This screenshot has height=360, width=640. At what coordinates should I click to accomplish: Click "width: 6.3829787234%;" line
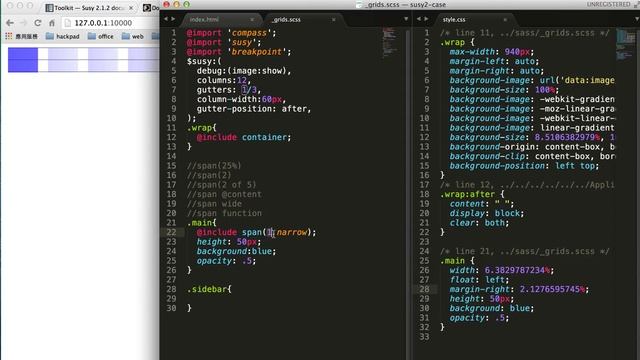click(502, 270)
